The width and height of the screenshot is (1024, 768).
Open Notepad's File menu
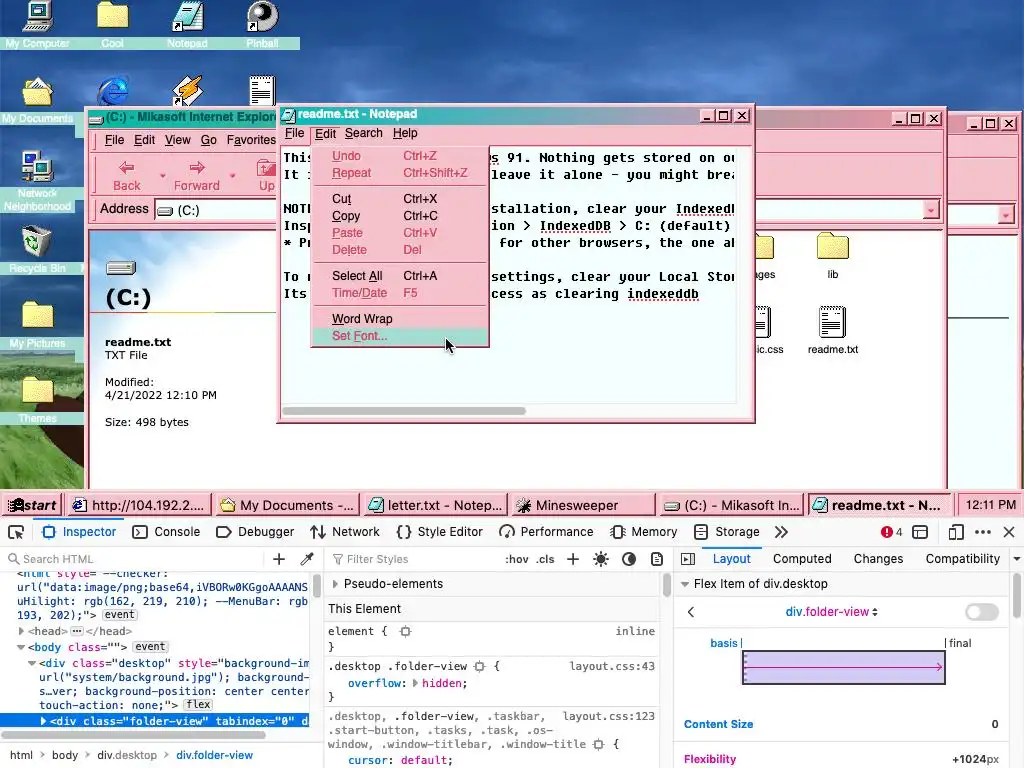(x=295, y=133)
